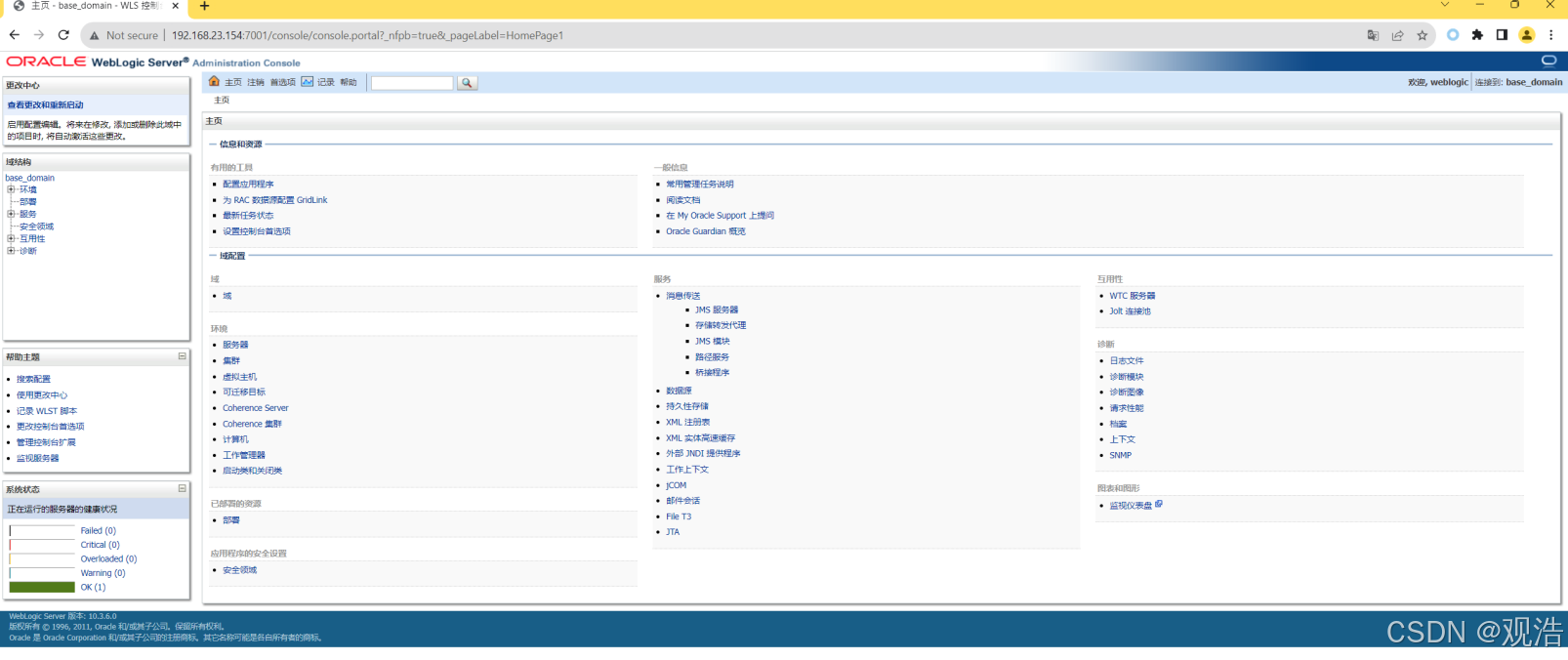Viewport: 1568px width, 660px height.
Task: Open the File T3 link
Action: click(679, 516)
